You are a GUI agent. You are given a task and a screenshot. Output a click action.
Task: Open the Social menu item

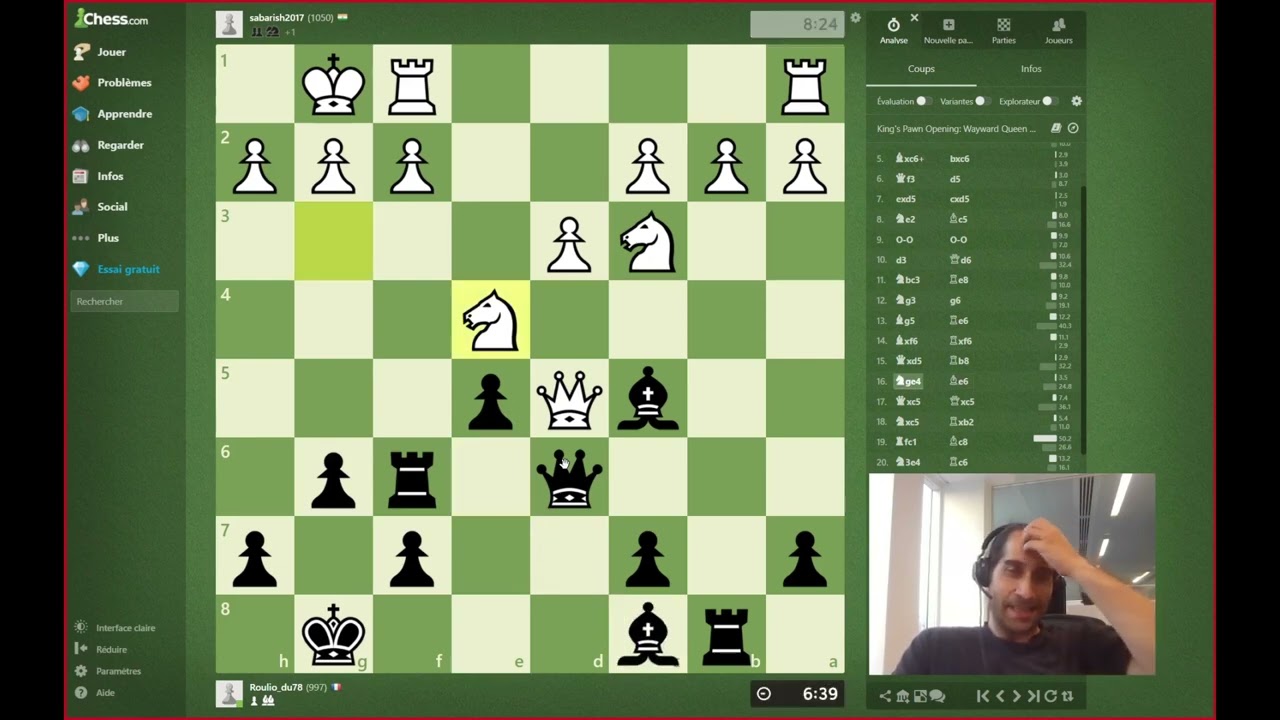click(x=99, y=207)
